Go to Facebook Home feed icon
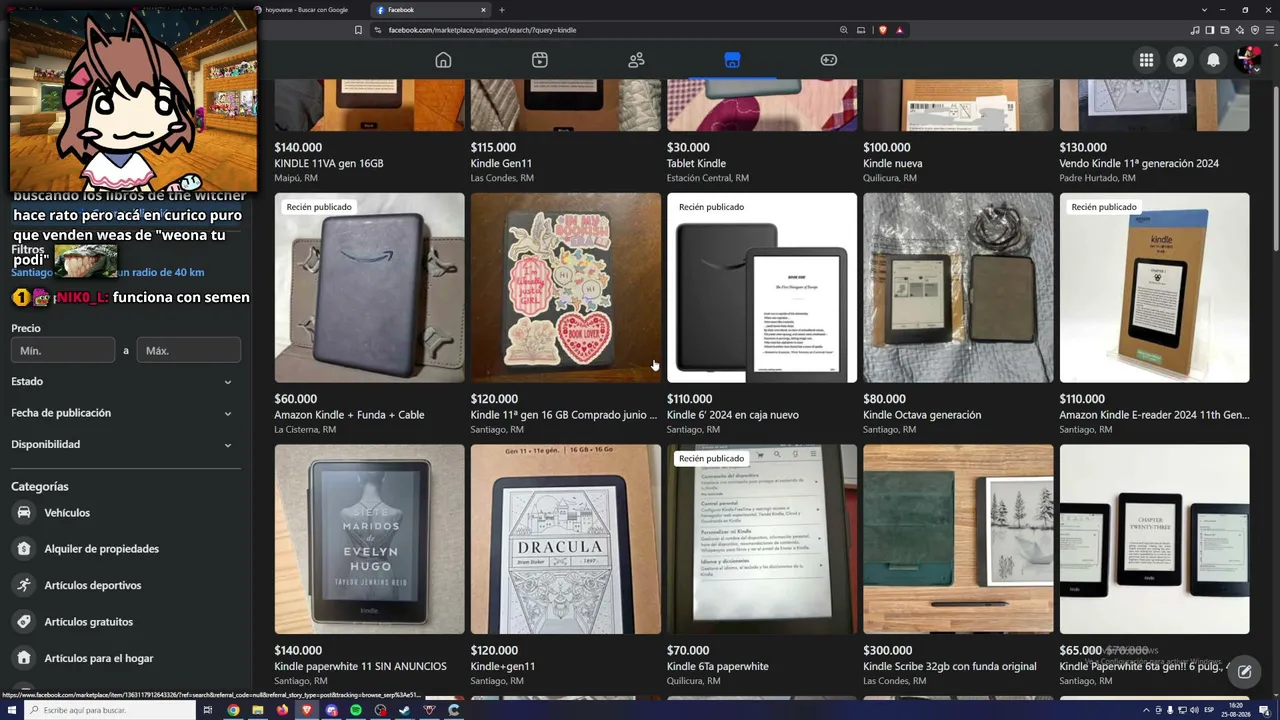This screenshot has width=1280, height=720. click(x=443, y=60)
